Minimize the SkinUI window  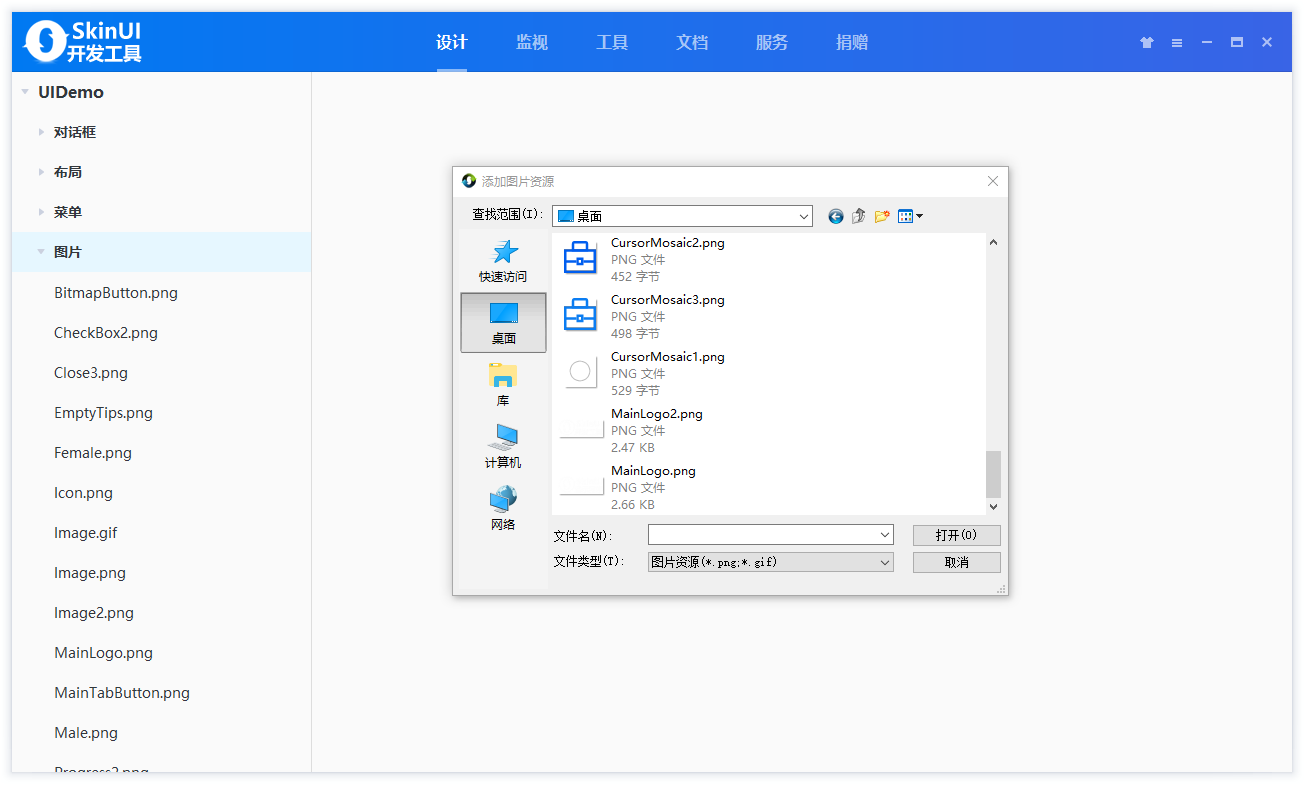(x=1207, y=42)
